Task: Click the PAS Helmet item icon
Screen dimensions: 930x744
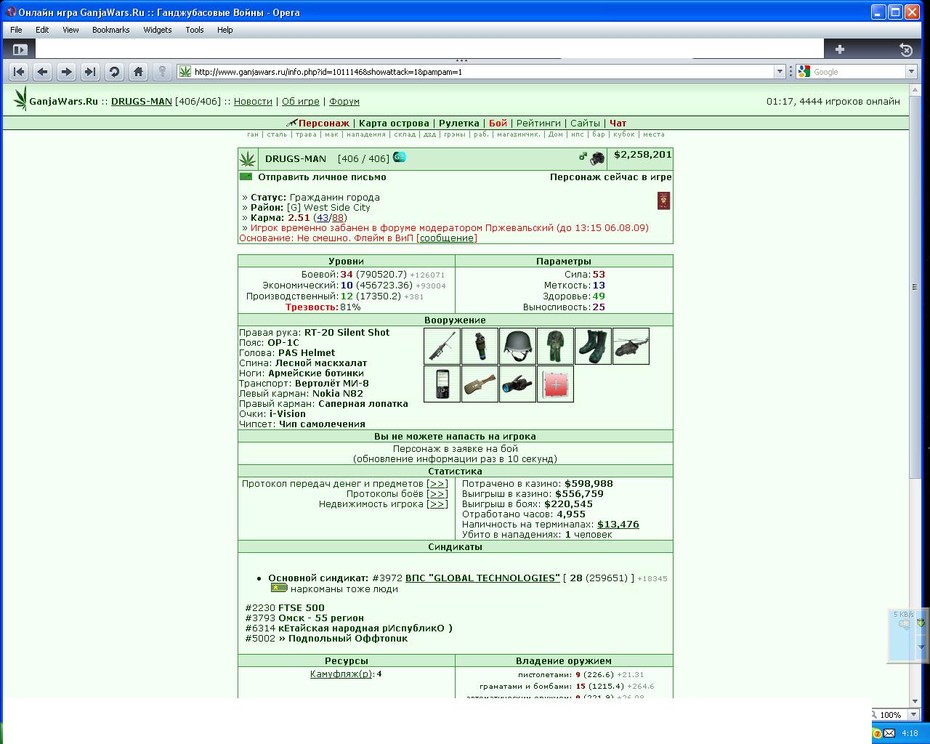Action: [517, 346]
